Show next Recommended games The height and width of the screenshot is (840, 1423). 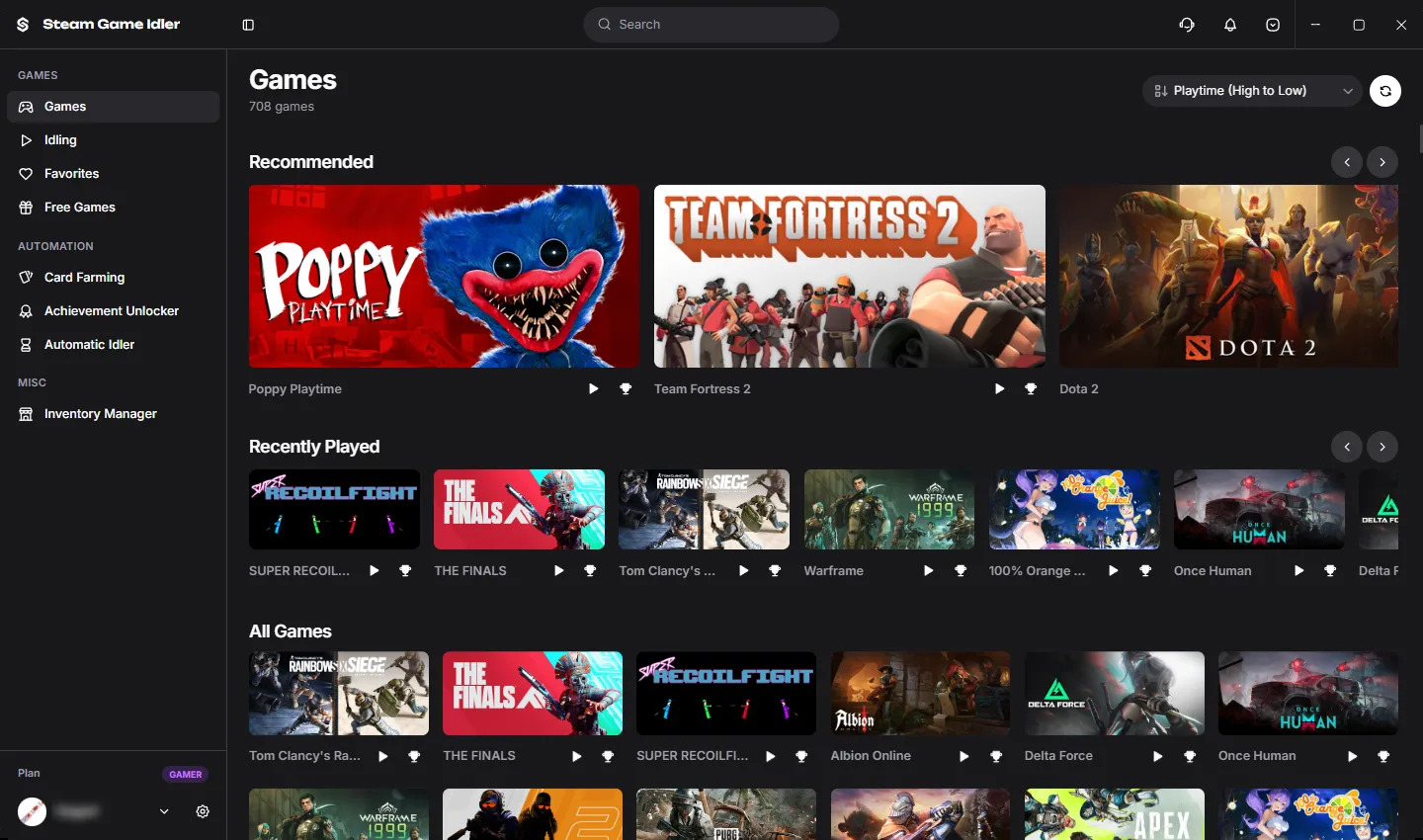tap(1382, 162)
